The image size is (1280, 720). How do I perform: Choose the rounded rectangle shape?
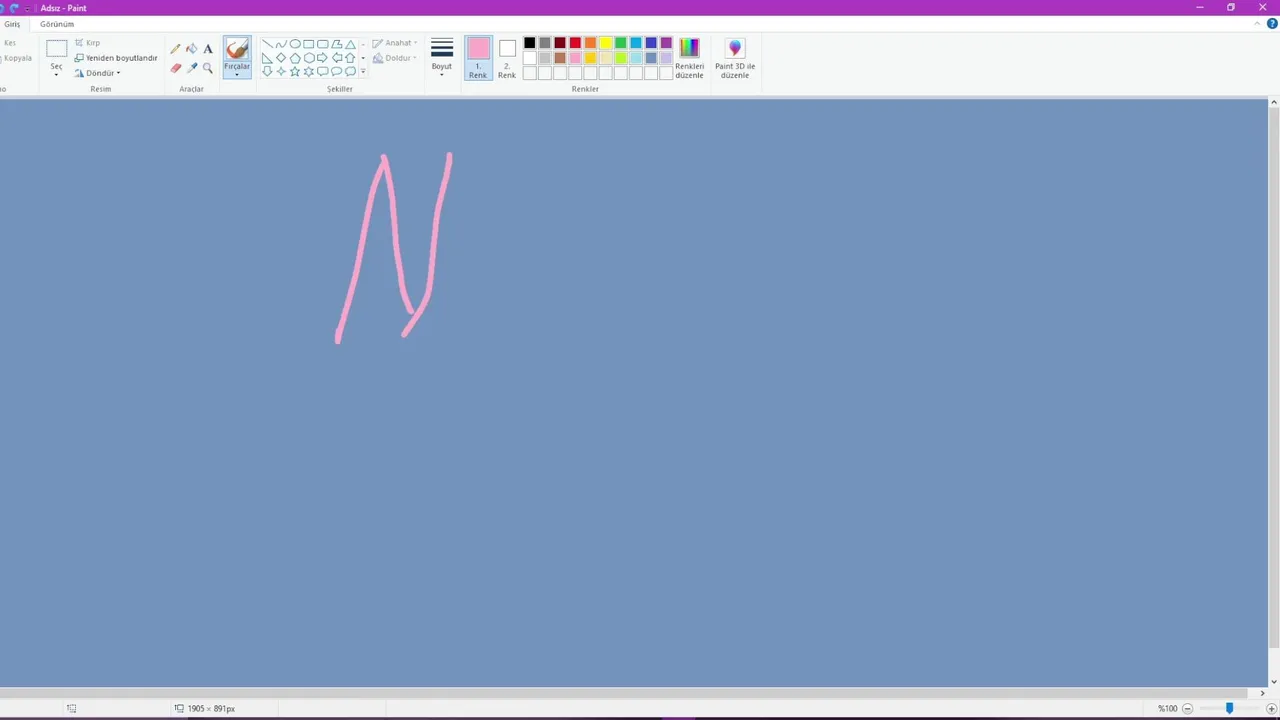point(323,44)
